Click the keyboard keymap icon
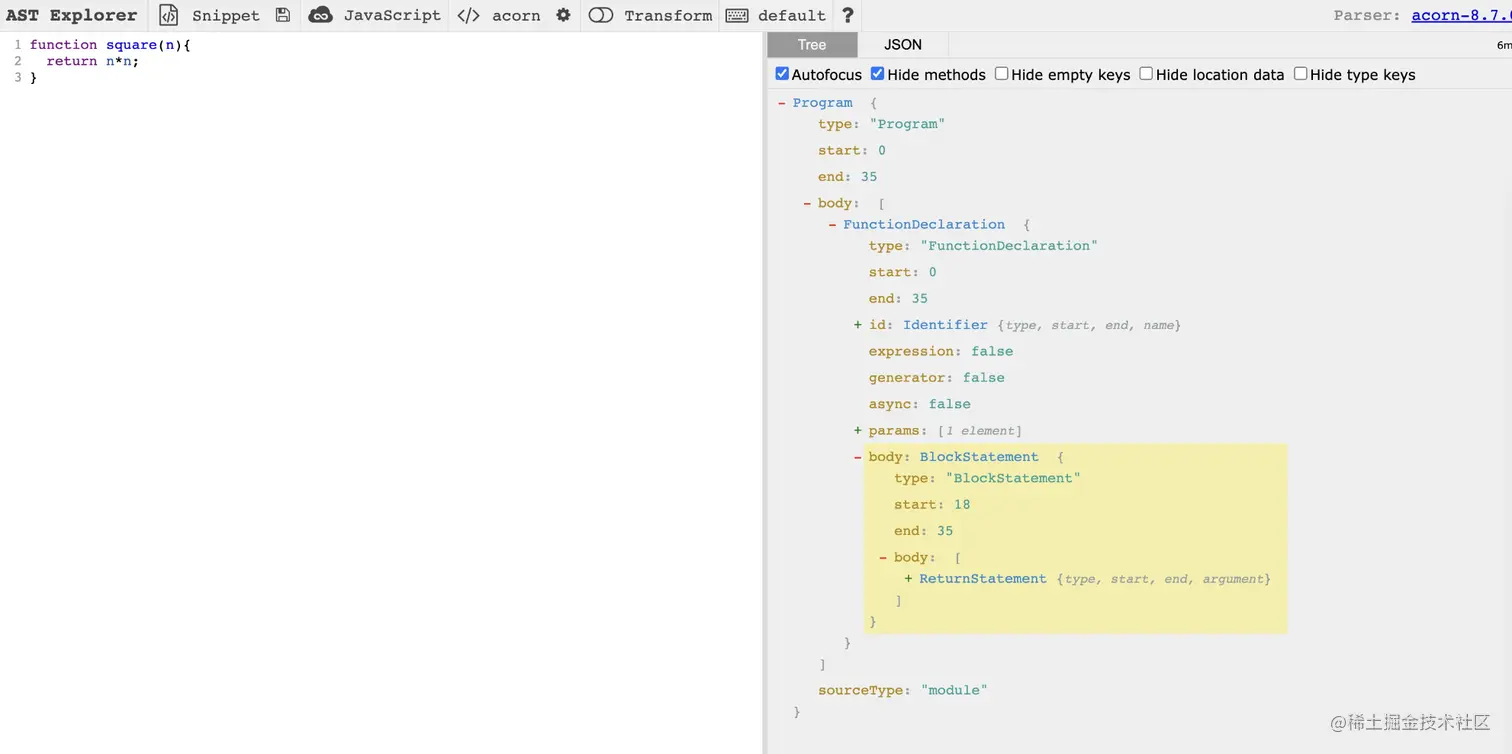Screen dimensions: 1512x754 (737, 15)
